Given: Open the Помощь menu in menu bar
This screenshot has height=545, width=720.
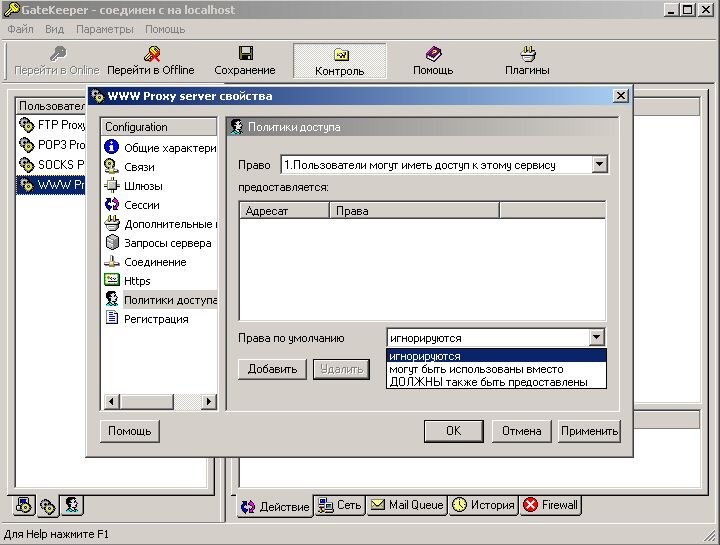Looking at the screenshot, I should pos(165,29).
